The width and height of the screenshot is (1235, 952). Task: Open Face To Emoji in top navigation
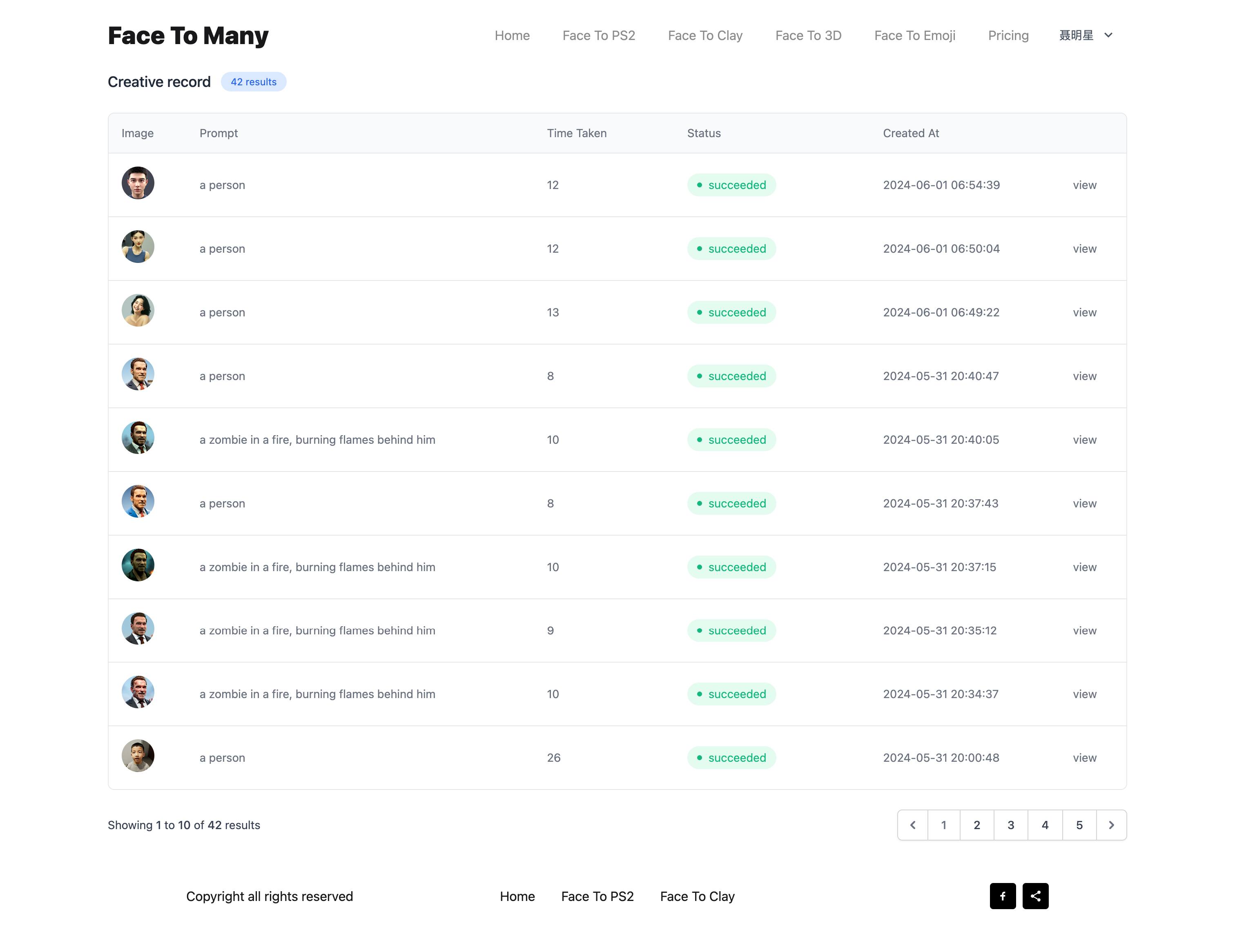pos(914,36)
